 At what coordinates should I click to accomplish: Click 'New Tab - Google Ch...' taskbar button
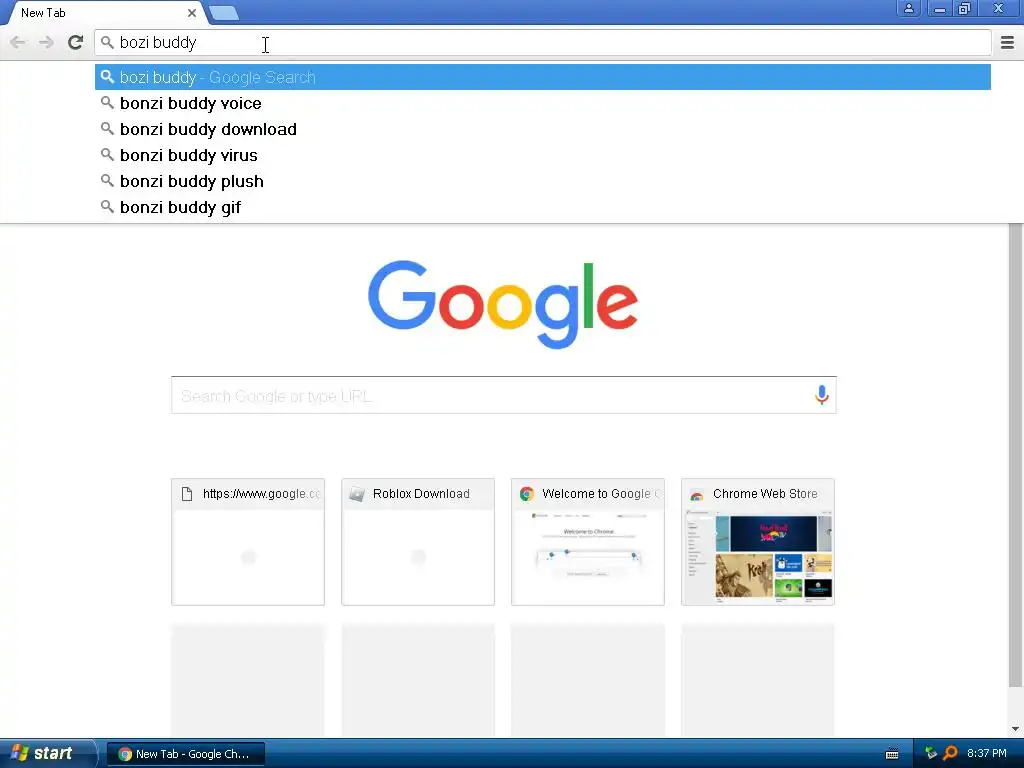click(185, 754)
